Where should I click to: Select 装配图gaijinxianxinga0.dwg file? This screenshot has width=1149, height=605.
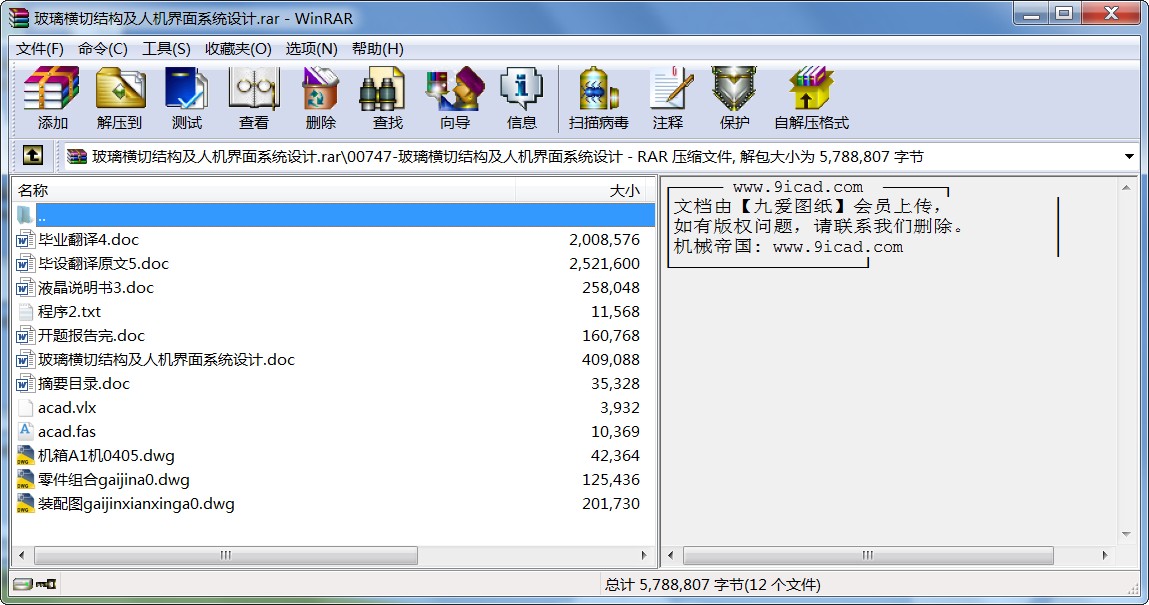click(x=136, y=504)
